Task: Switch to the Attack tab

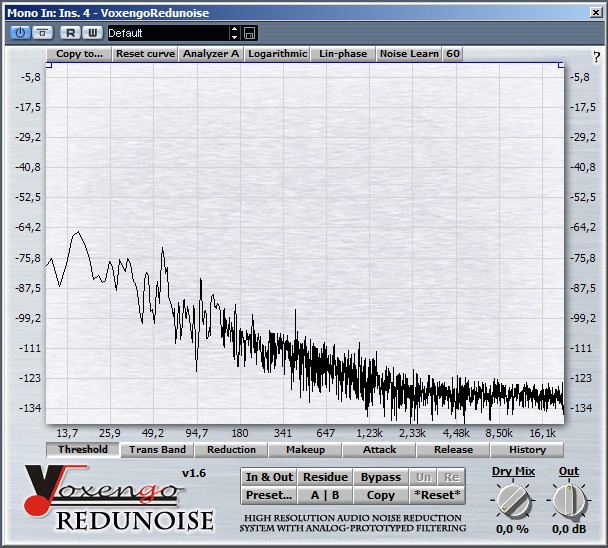Action: click(x=380, y=450)
